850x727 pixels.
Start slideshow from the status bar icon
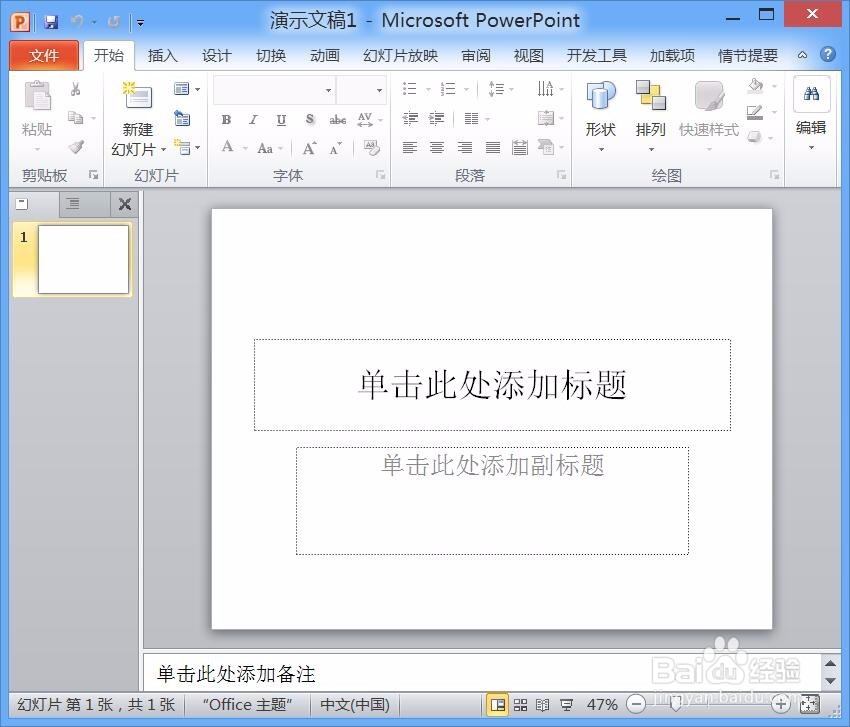pos(567,704)
